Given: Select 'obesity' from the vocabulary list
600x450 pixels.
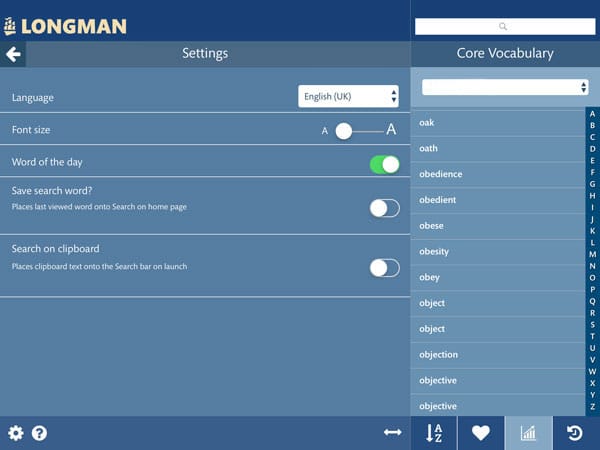Looking at the screenshot, I should coord(434,251).
